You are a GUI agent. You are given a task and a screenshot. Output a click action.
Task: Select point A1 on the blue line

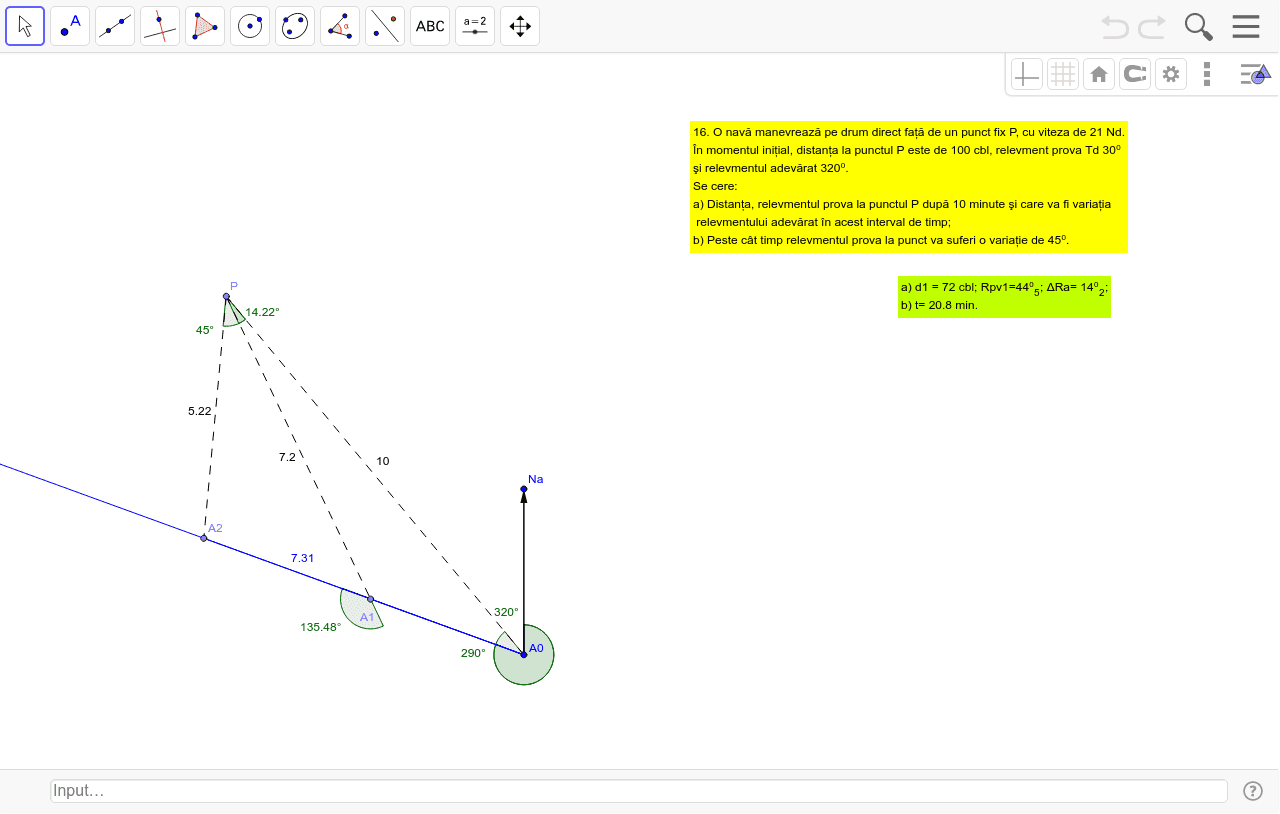pyautogui.click(x=370, y=599)
